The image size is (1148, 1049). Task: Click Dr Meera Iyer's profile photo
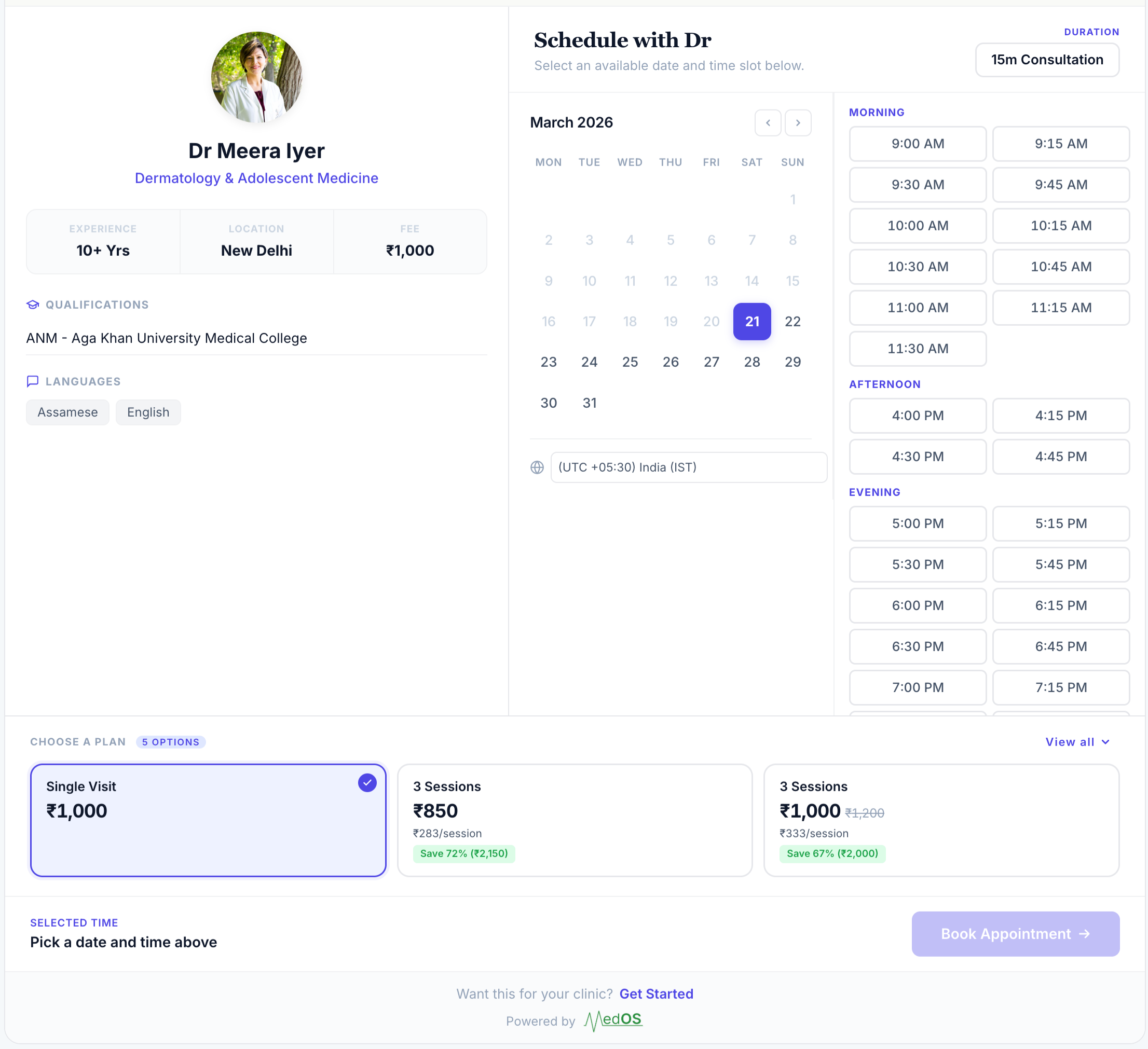point(256,77)
